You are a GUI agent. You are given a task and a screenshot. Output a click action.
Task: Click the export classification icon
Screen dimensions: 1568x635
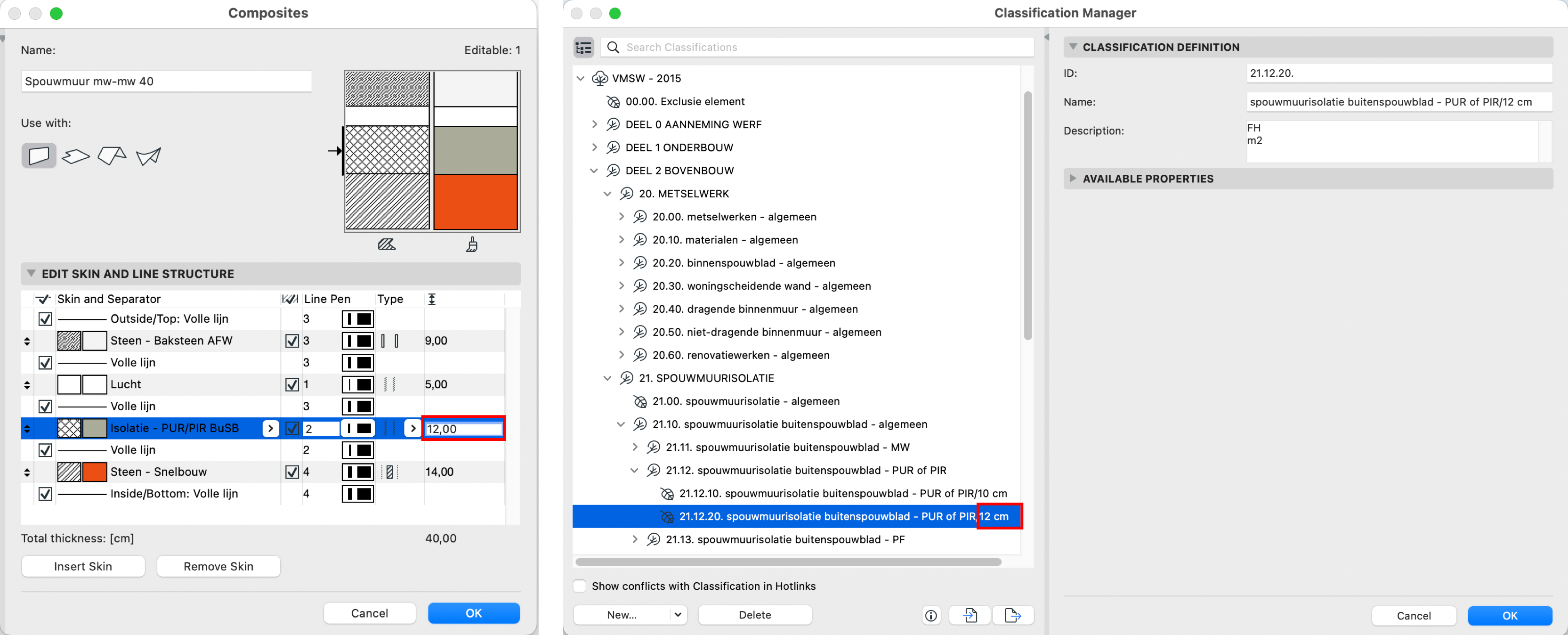pos(1012,616)
